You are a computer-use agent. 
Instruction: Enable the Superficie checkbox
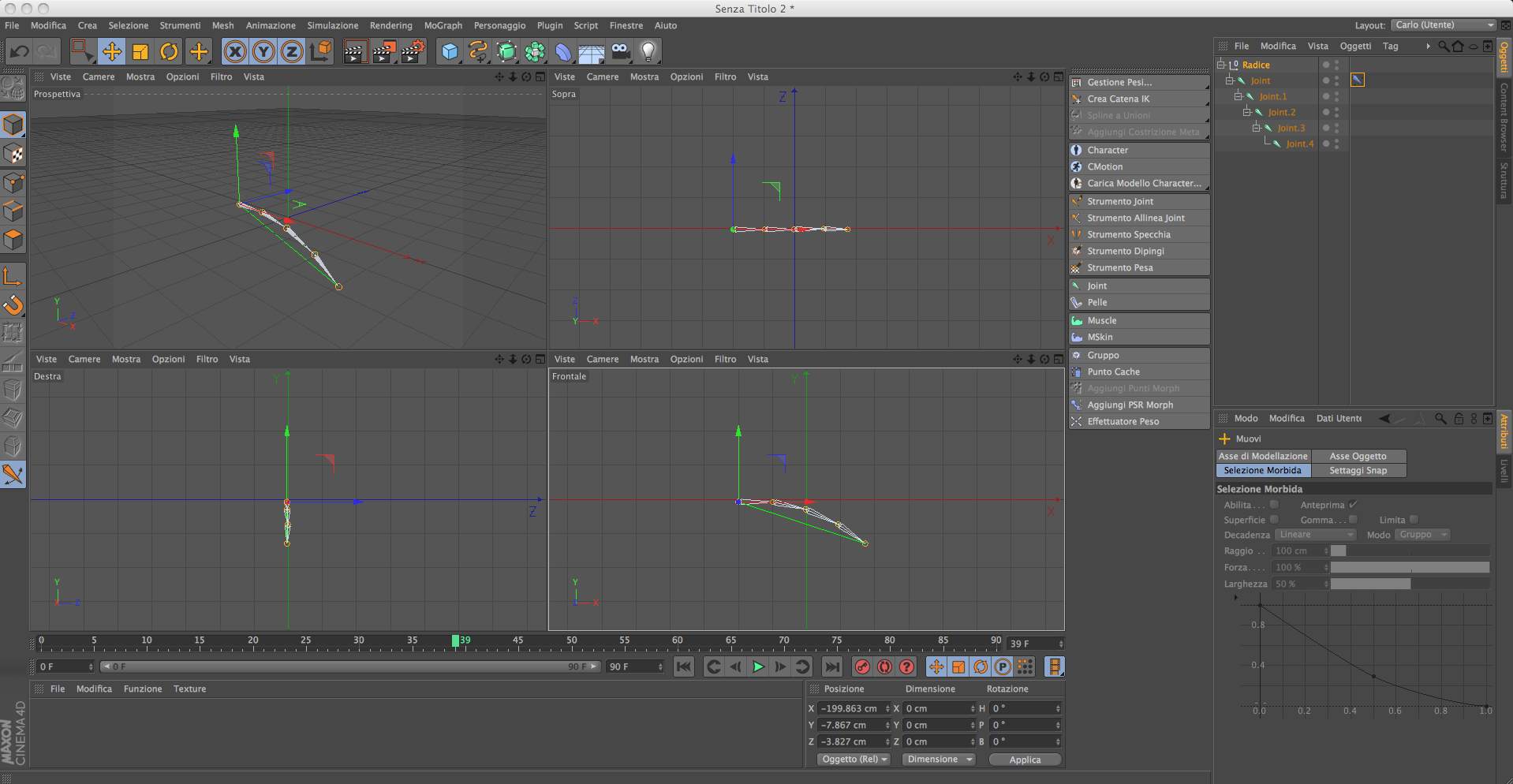[x=1274, y=520]
